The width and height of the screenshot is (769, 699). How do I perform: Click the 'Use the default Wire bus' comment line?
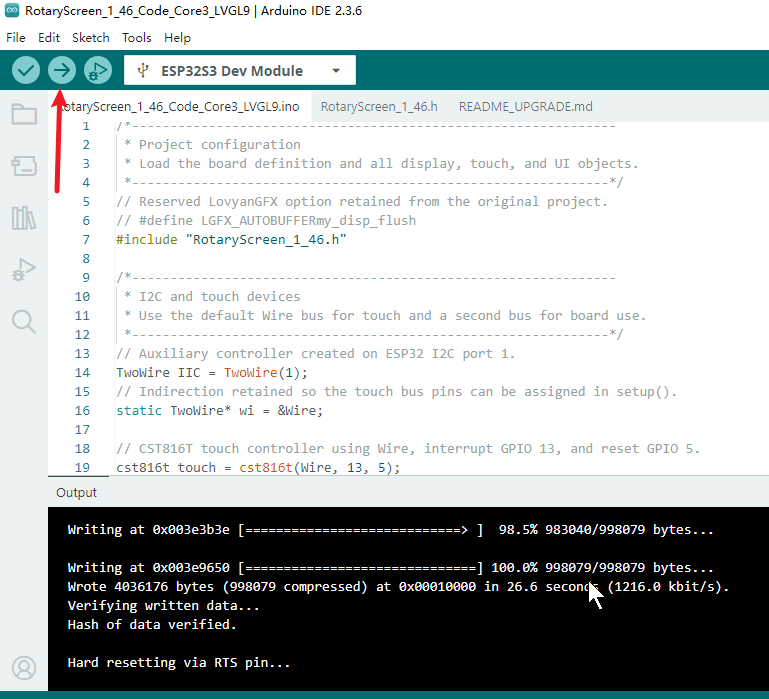[384, 315]
